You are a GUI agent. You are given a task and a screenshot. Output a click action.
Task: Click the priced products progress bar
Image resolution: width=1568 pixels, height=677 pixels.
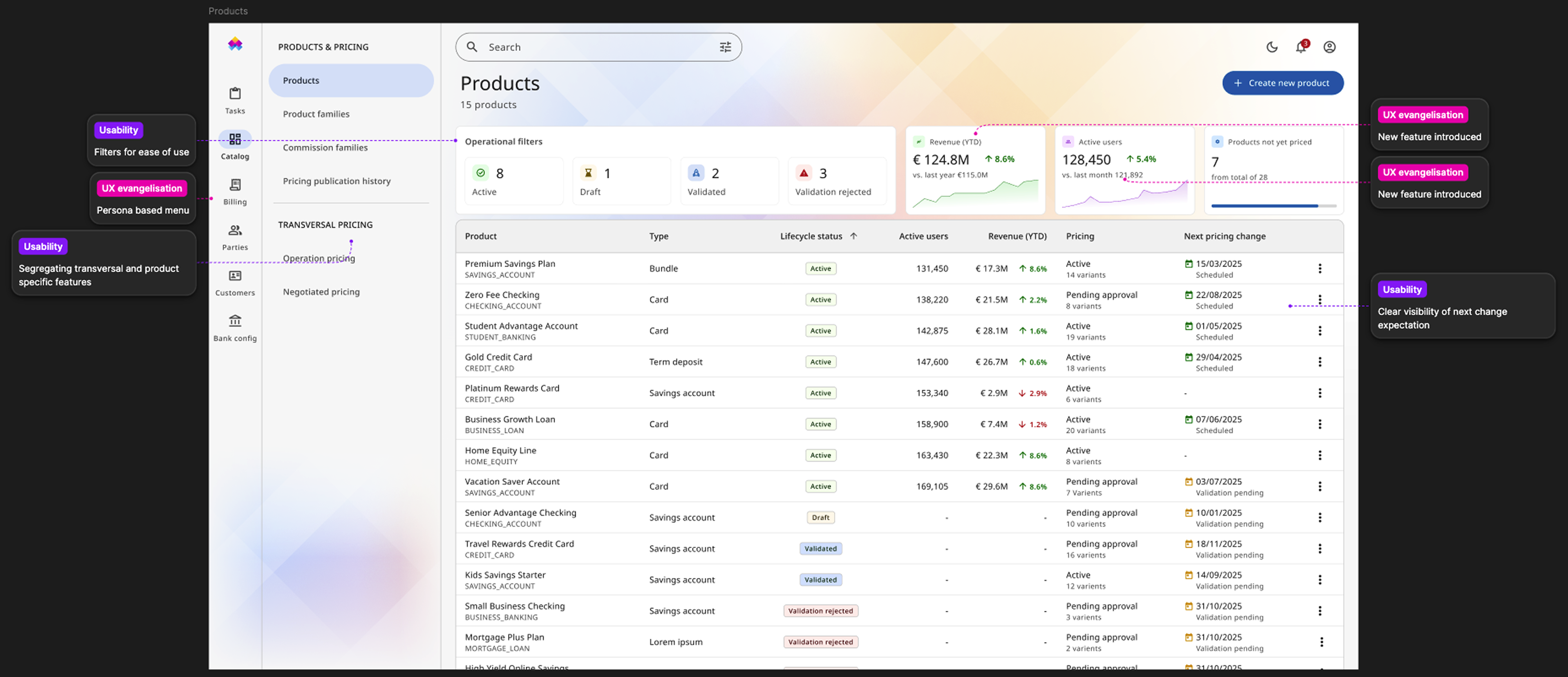[x=1273, y=206]
